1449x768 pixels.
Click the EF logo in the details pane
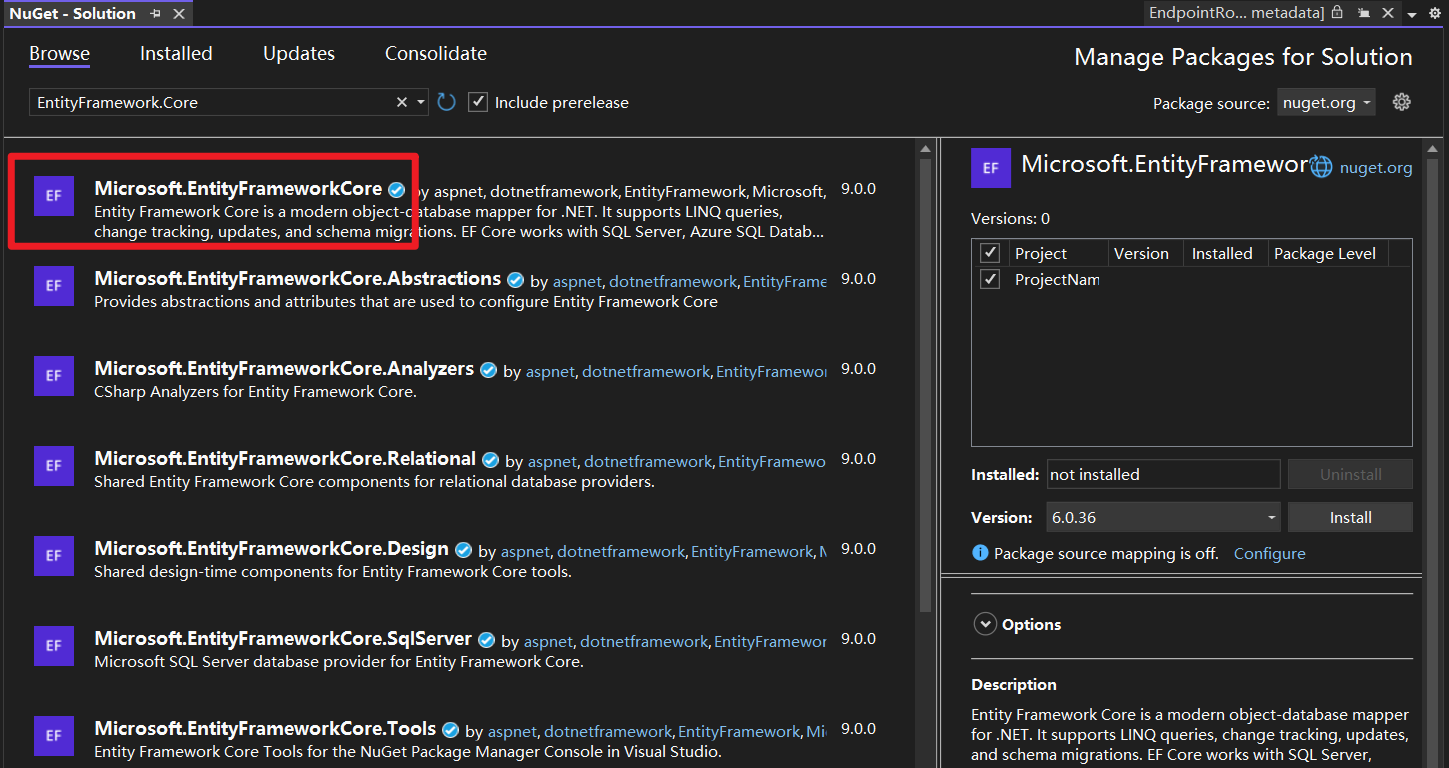point(991,168)
